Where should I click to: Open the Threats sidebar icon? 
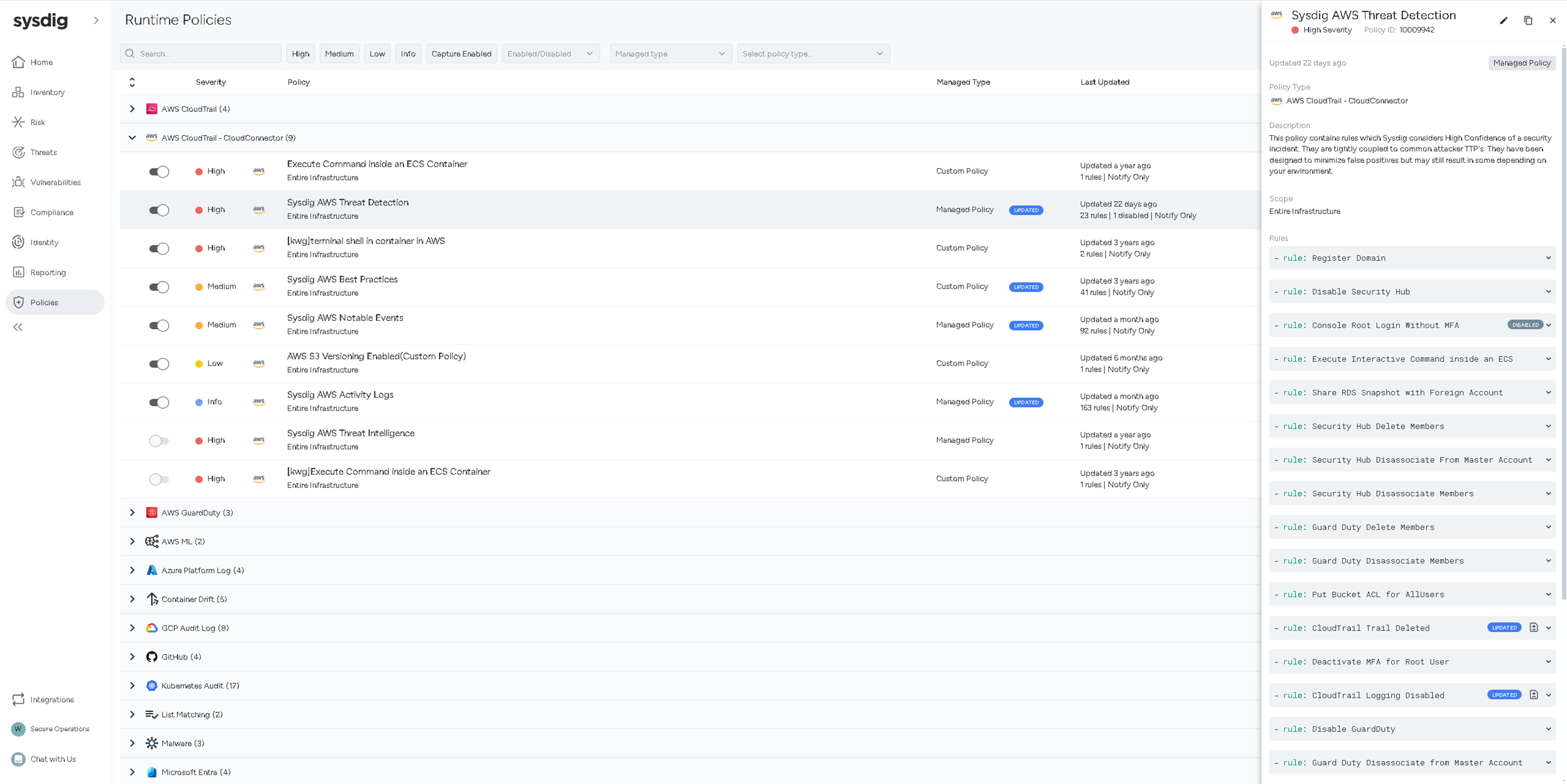(19, 152)
